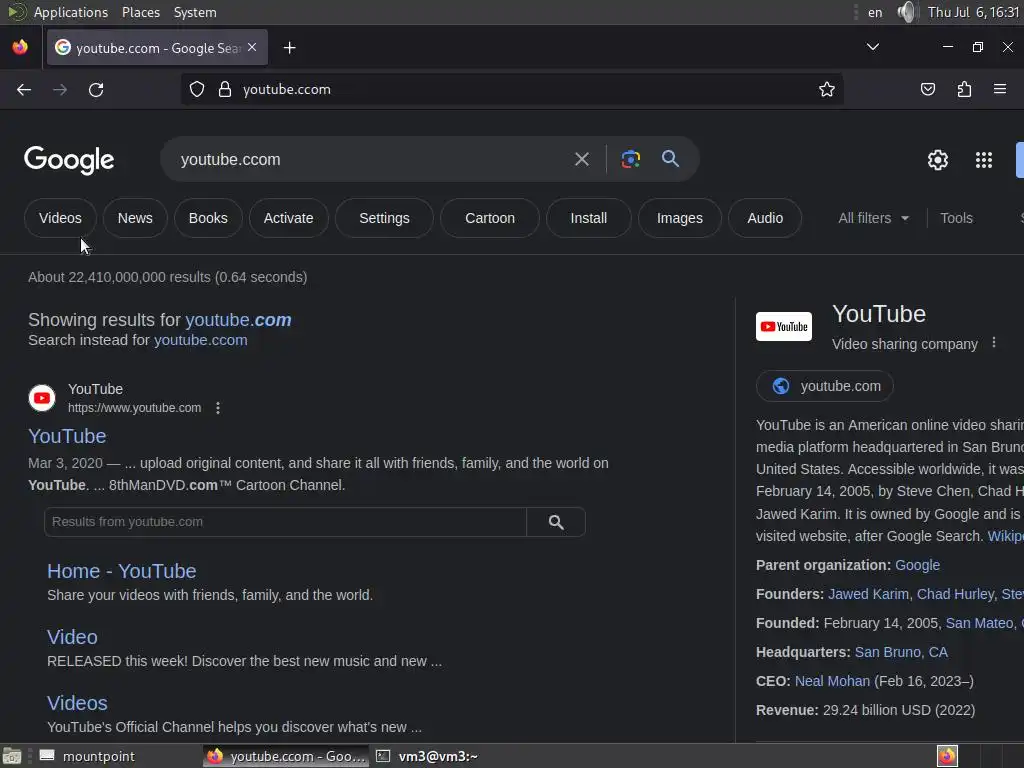Expand the All filters dropdown

point(873,218)
